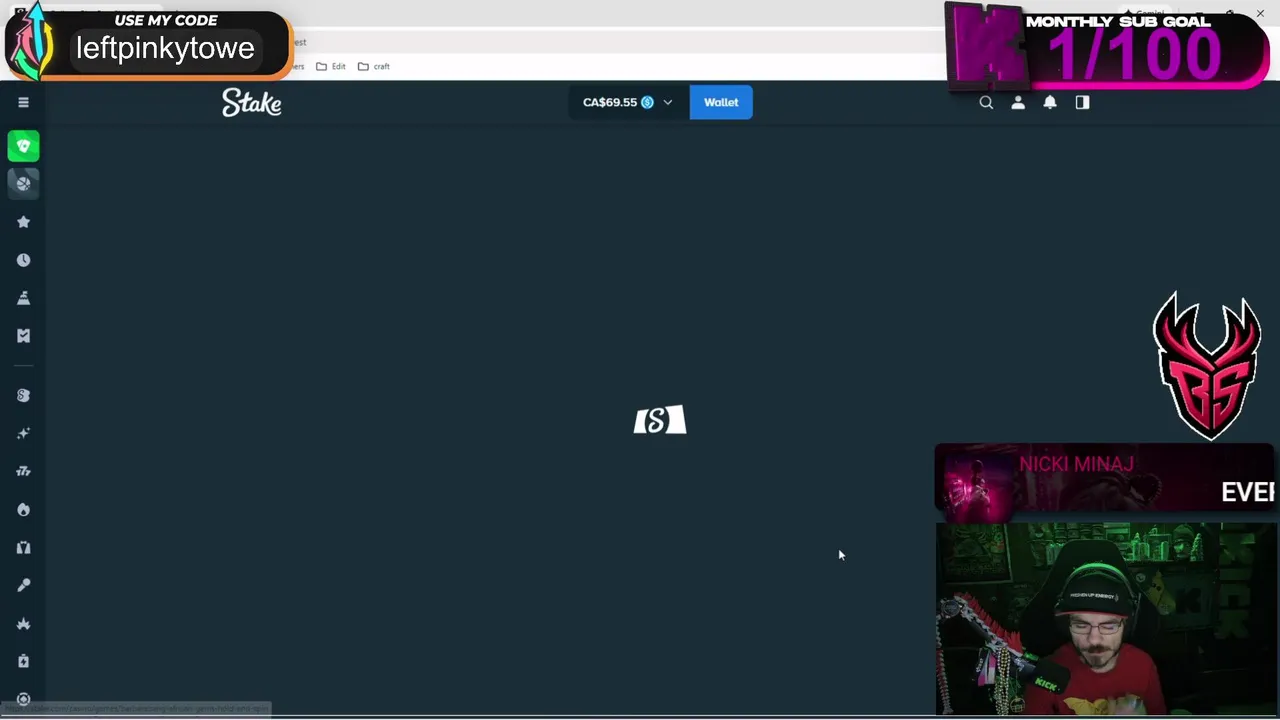This screenshot has height=720, width=1280.
Task: Click the BS devil logo overlay
Action: (x=1207, y=366)
